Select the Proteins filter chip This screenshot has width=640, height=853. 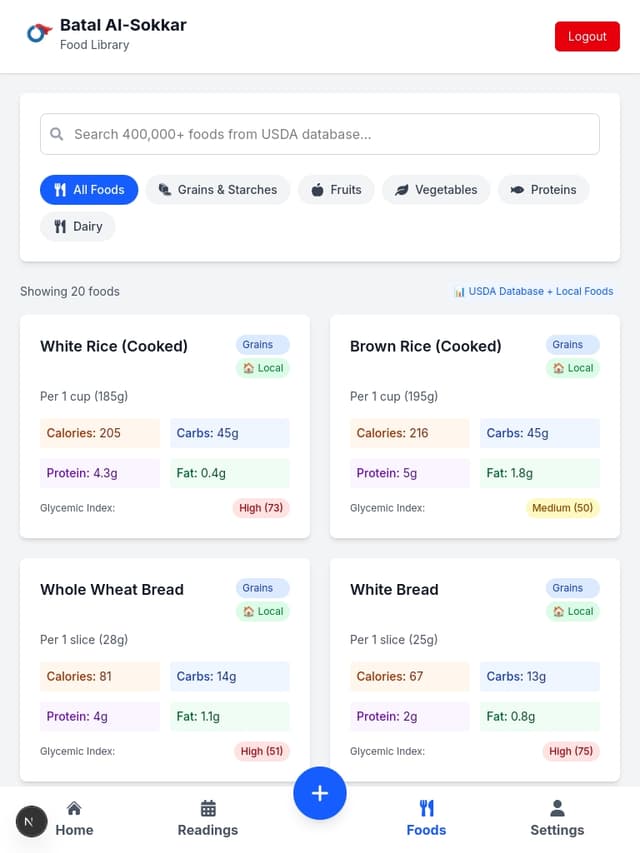[x=543, y=190]
